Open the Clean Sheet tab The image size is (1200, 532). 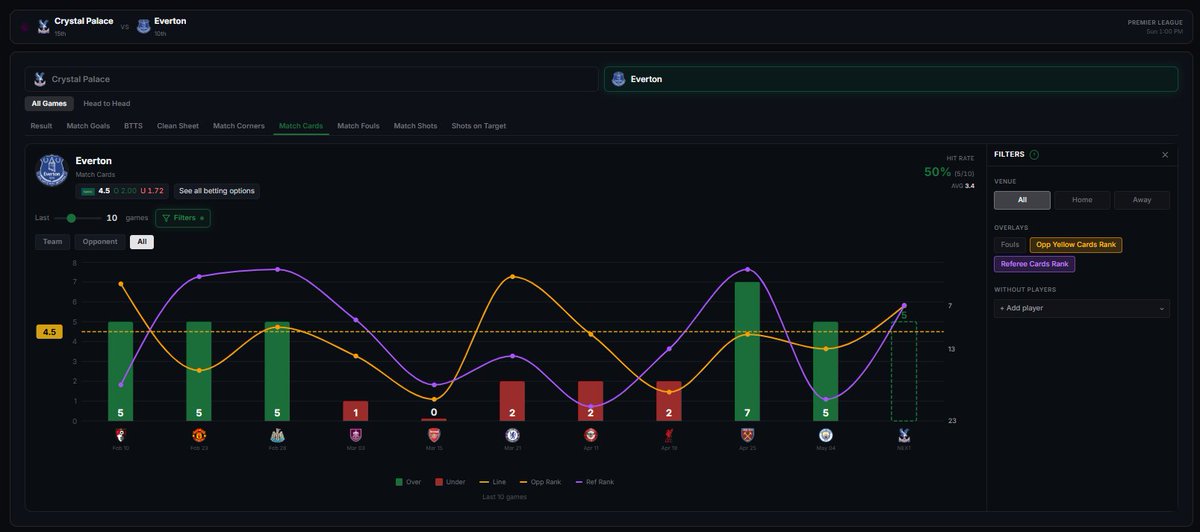click(178, 126)
